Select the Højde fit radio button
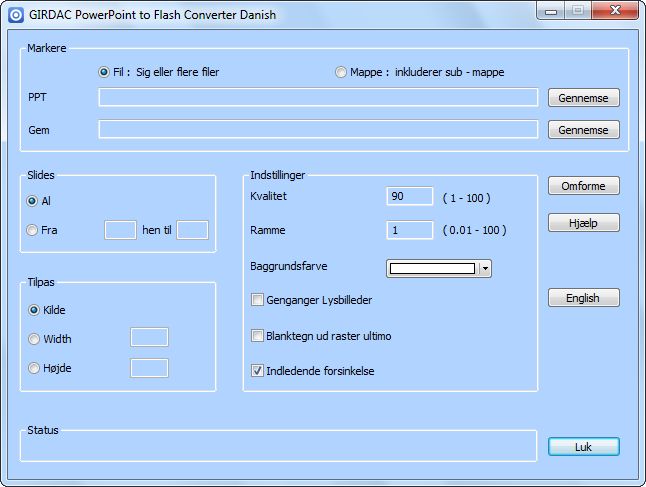Viewport: 646px width, 487px height. pos(34,368)
